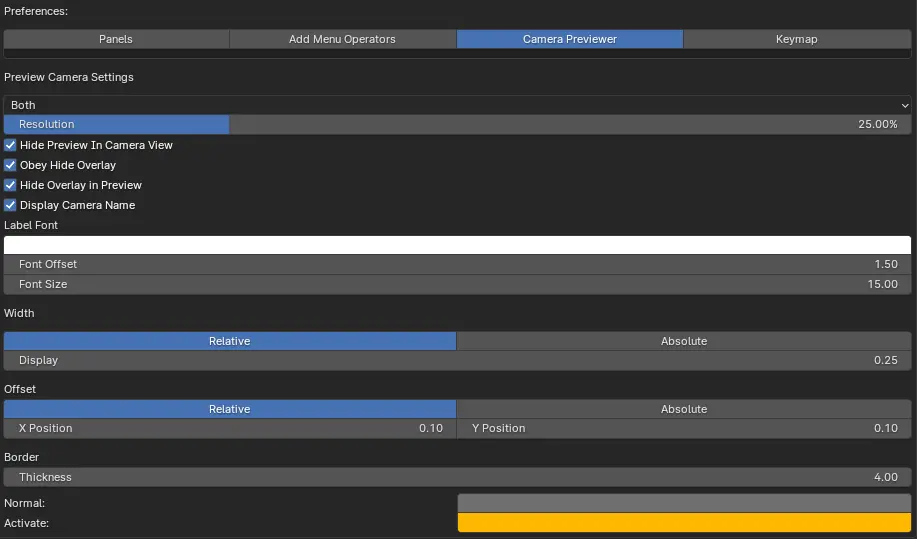Click the Font Size value field
Image resolution: width=917 pixels, height=539 pixels.
pyautogui.click(x=457, y=284)
